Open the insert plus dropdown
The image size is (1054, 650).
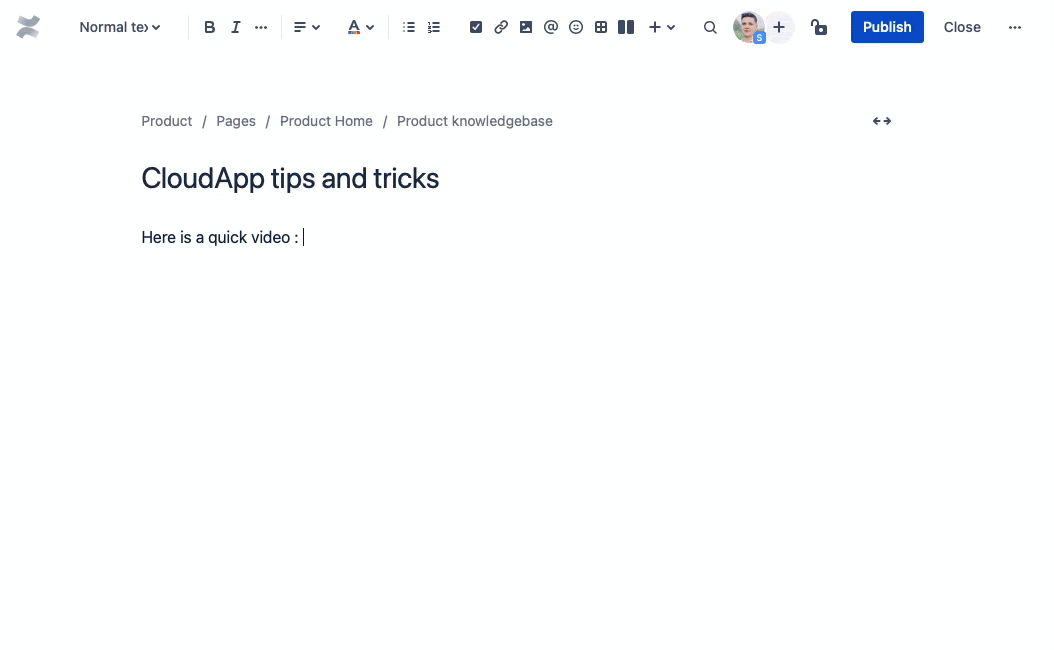(661, 28)
